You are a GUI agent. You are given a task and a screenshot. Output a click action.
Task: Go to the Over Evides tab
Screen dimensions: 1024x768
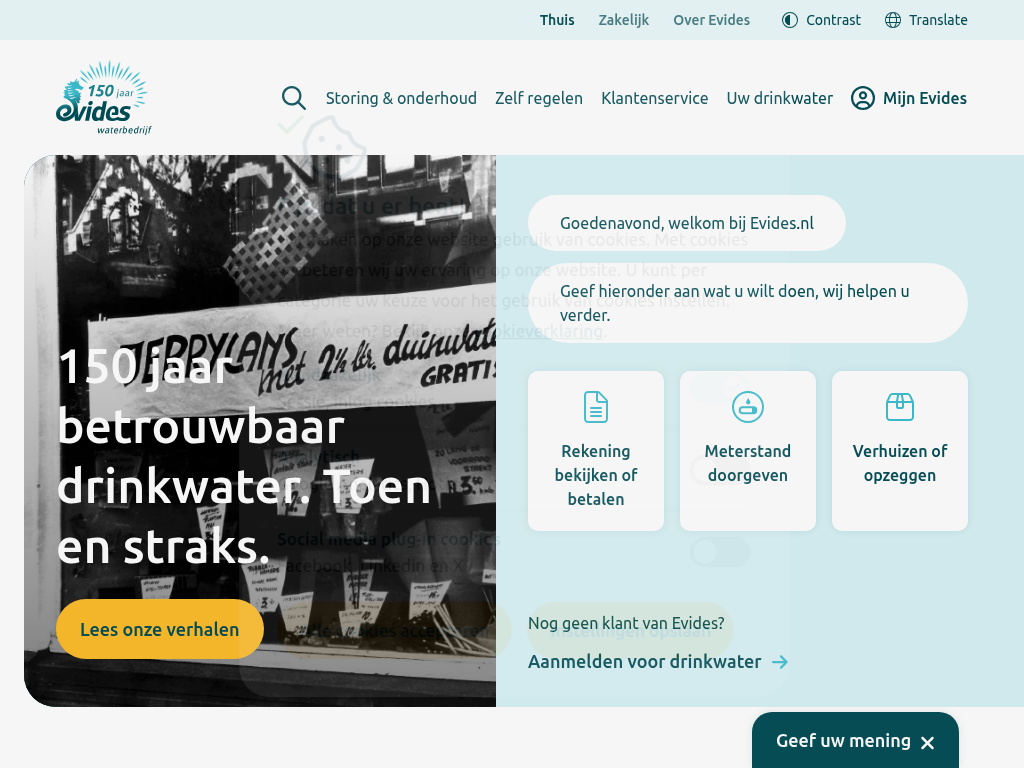click(711, 20)
